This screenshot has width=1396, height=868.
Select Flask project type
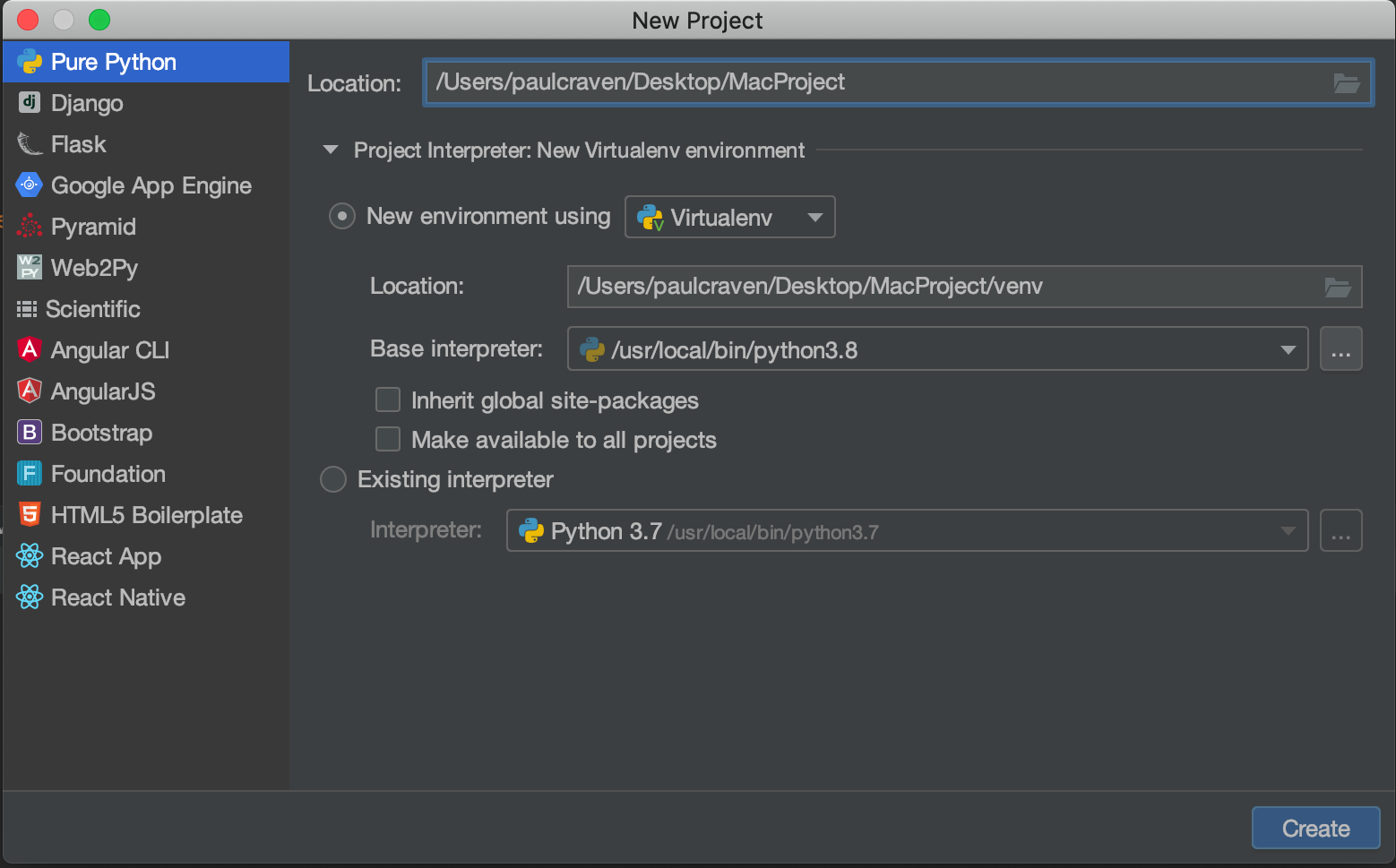click(146, 144)
